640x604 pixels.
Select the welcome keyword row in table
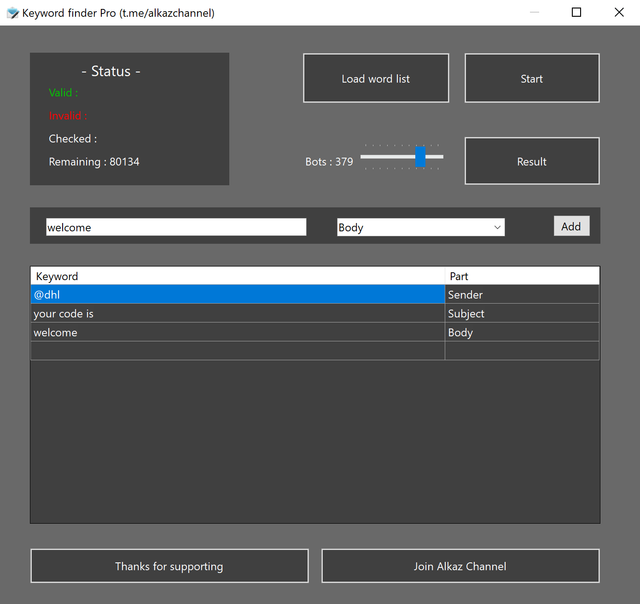point(237,333)
